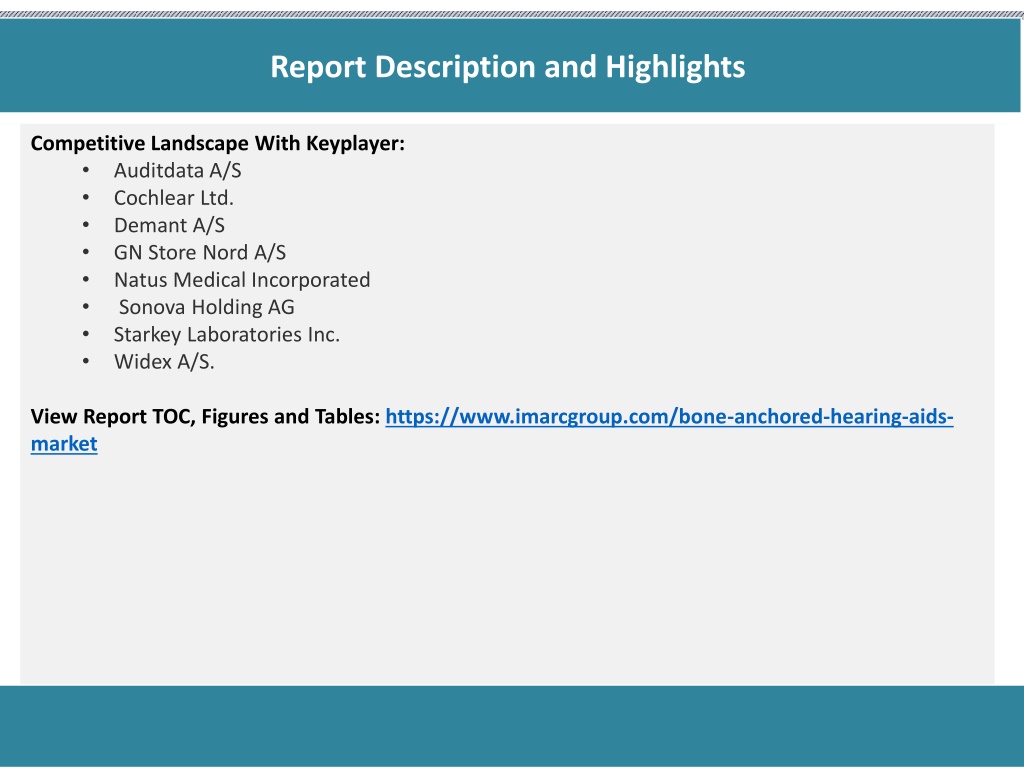Select 'Starkey Laboratories Inc.' entry
1024x768 pixels.
(x=227, y=334)
